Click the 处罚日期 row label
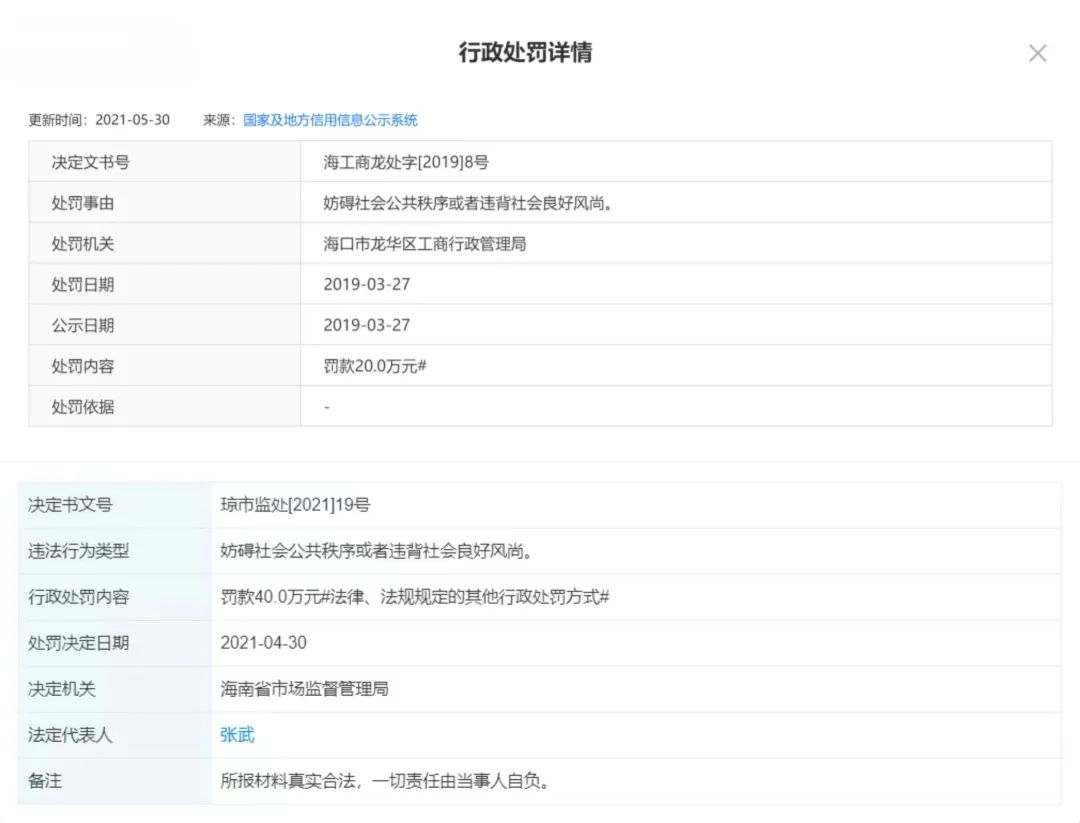This screenshot has height=823, width=1080. 83,285
